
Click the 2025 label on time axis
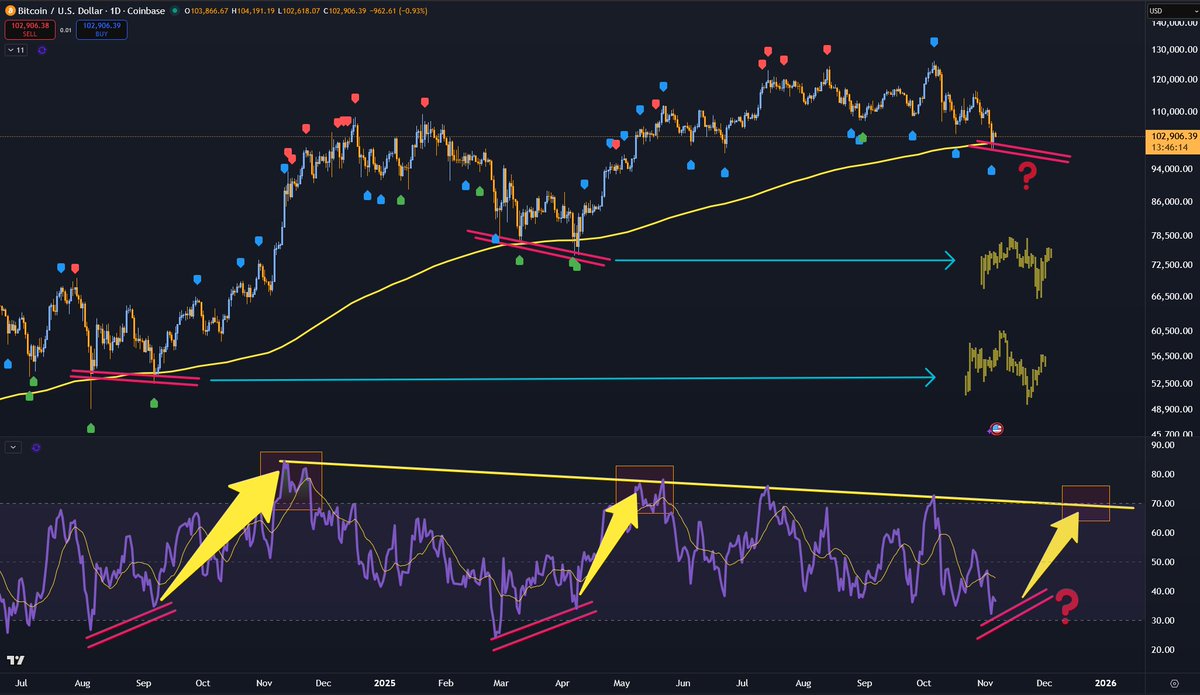point(385,683)
